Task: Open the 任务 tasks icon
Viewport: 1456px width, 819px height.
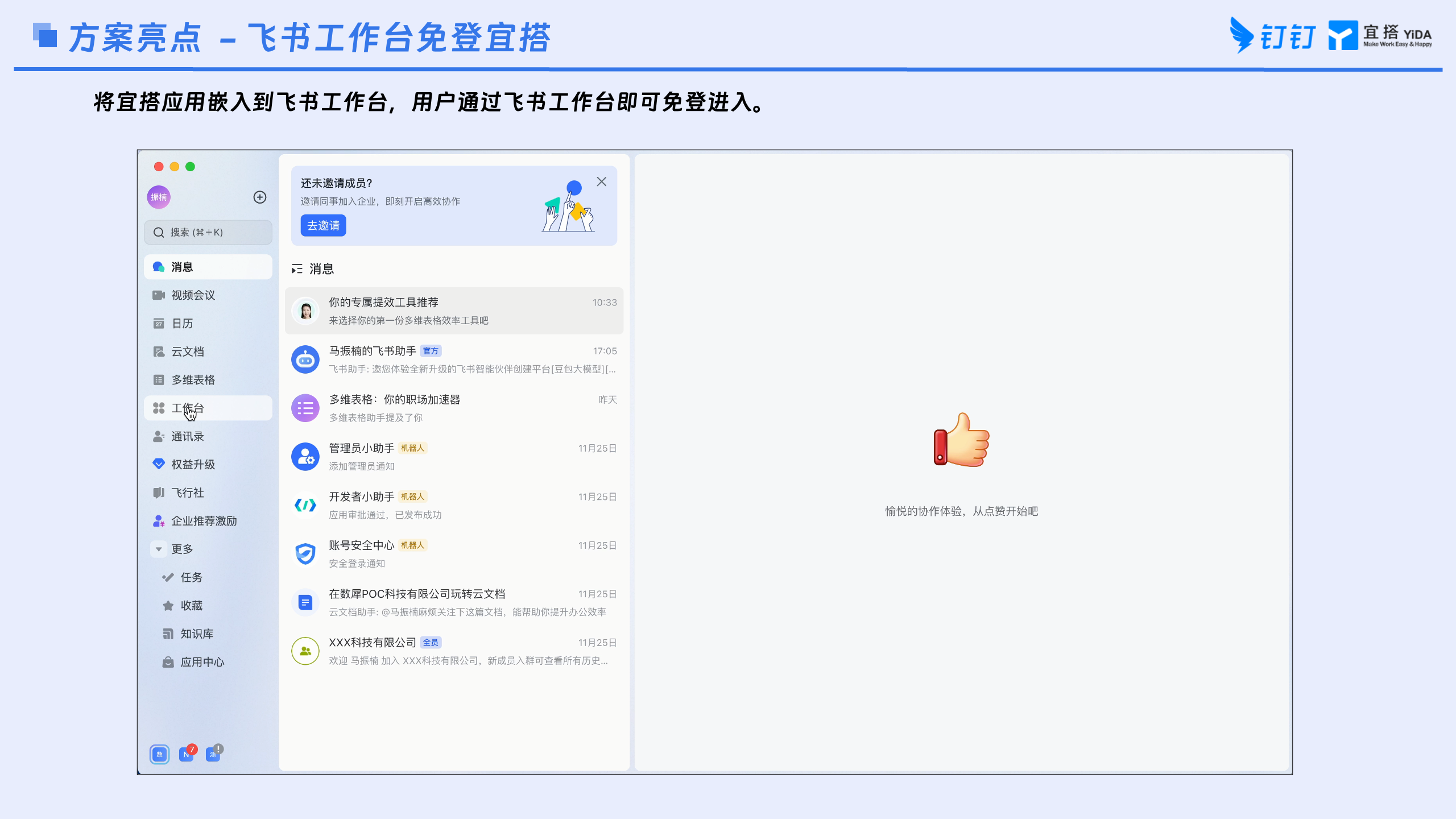Action: pos(168,577)
